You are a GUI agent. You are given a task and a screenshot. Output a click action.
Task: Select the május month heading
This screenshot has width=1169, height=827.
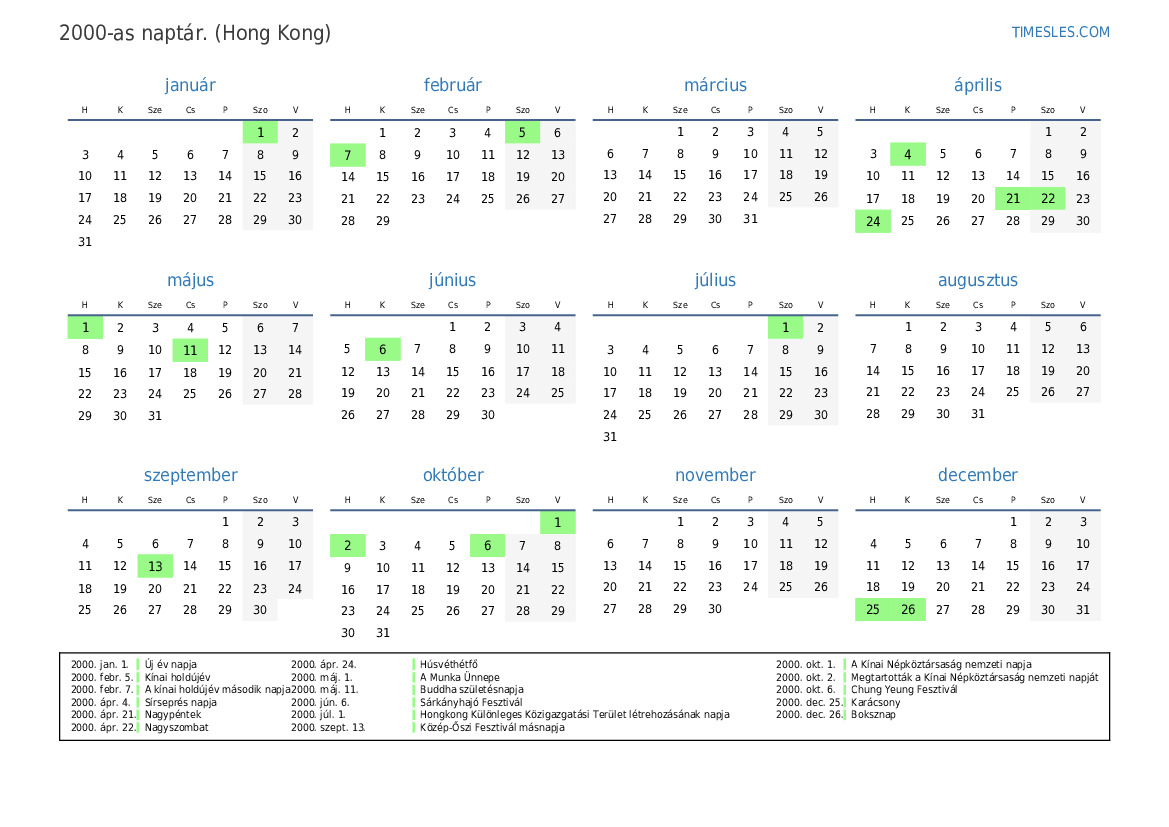pyautogui.click(x=190, y=280)
